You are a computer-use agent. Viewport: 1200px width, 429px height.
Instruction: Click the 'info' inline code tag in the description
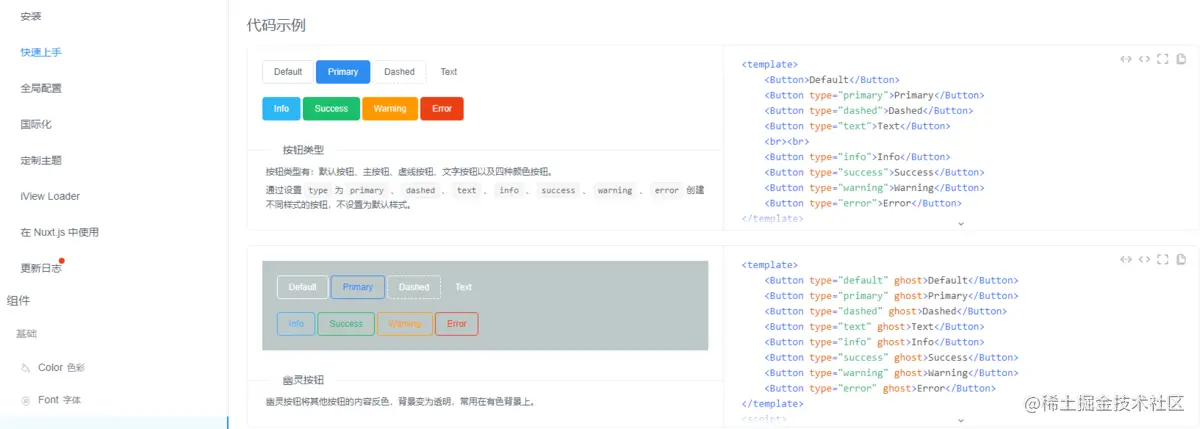click(x=509, y=190)
